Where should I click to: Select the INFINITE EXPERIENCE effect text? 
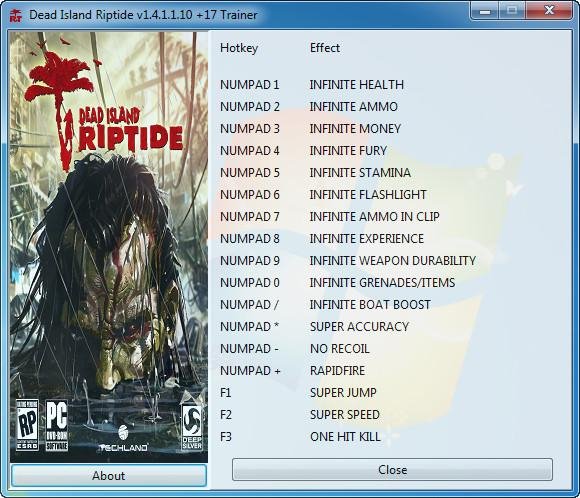(x=367, y=239)
